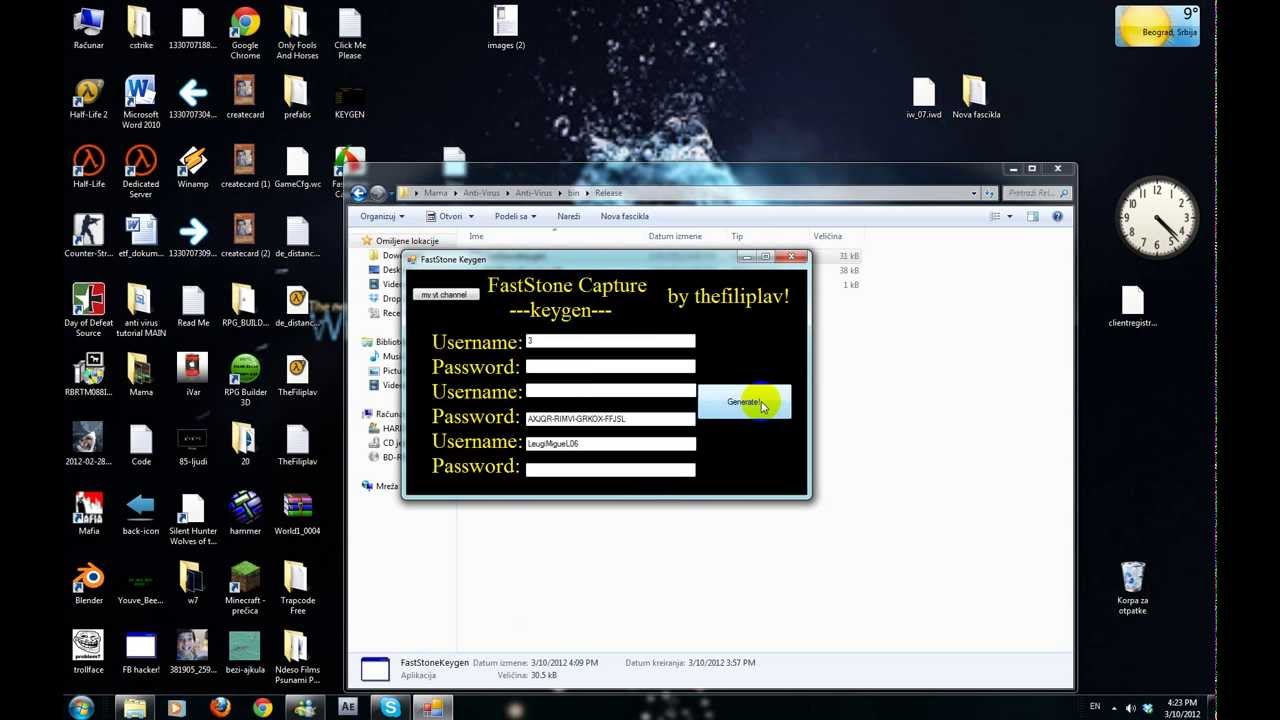Image resolution: width=1280 pixels, height=720 pixels.
Task: Refresh the Explorer folder view
Action: pos(990,193)
